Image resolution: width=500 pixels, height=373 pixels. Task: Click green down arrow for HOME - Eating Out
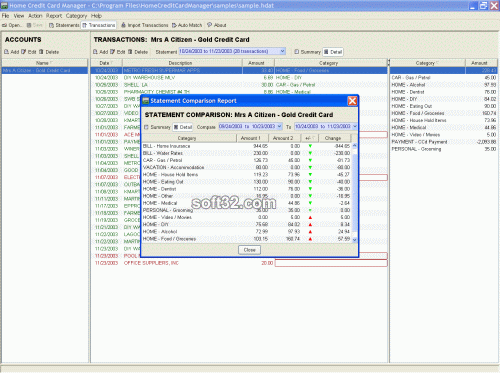click(x=310, y=182)
